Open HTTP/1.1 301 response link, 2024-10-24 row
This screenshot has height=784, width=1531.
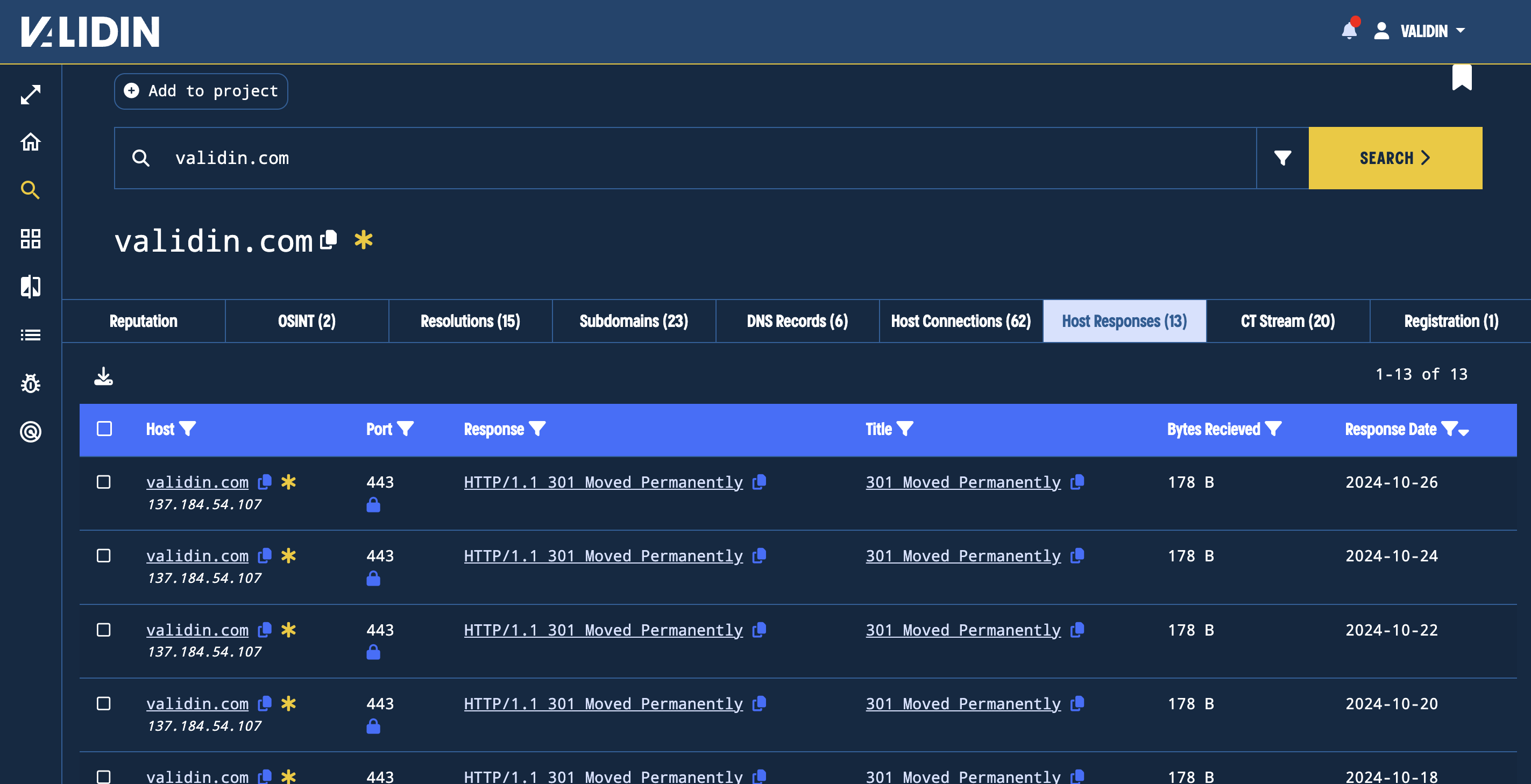pyautogui.click(x=603, y=556)
